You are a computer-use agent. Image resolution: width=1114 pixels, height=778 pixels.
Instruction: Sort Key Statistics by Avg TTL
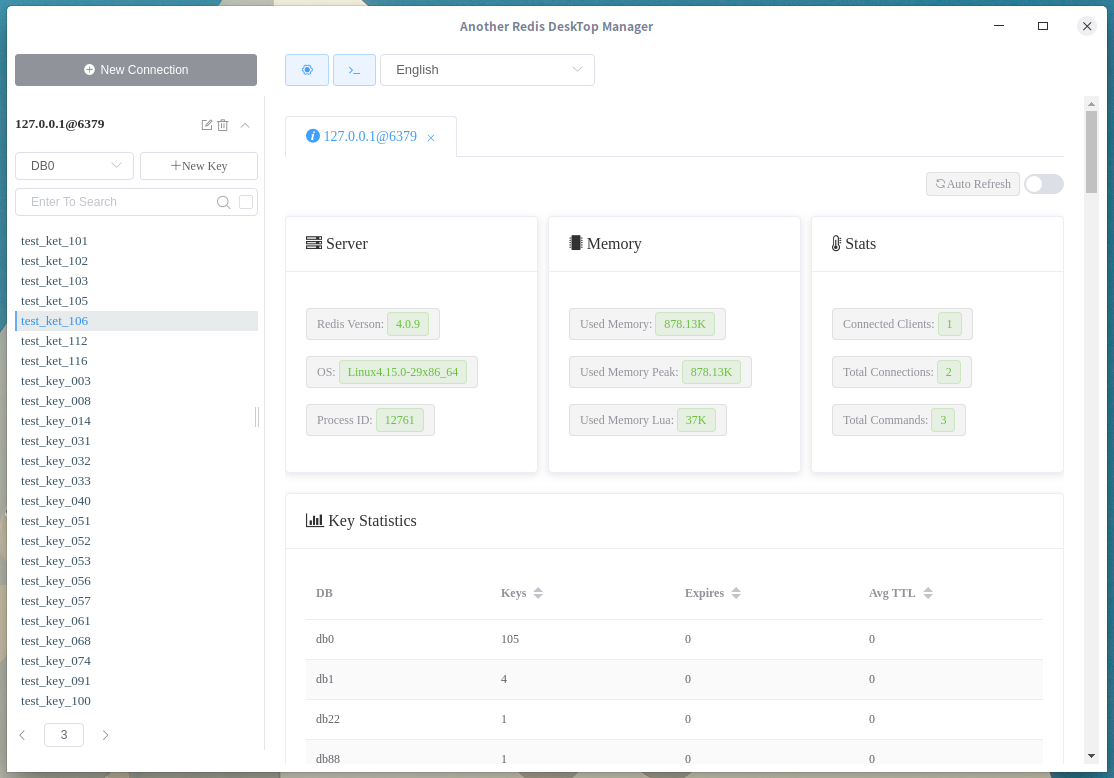(x=928, y=593)
